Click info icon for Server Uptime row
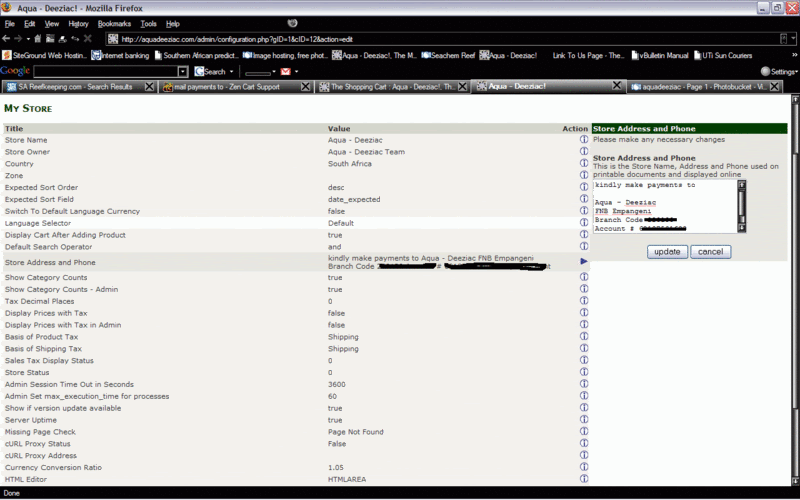This screenshot has width=800, height=500. pos(584,419)
